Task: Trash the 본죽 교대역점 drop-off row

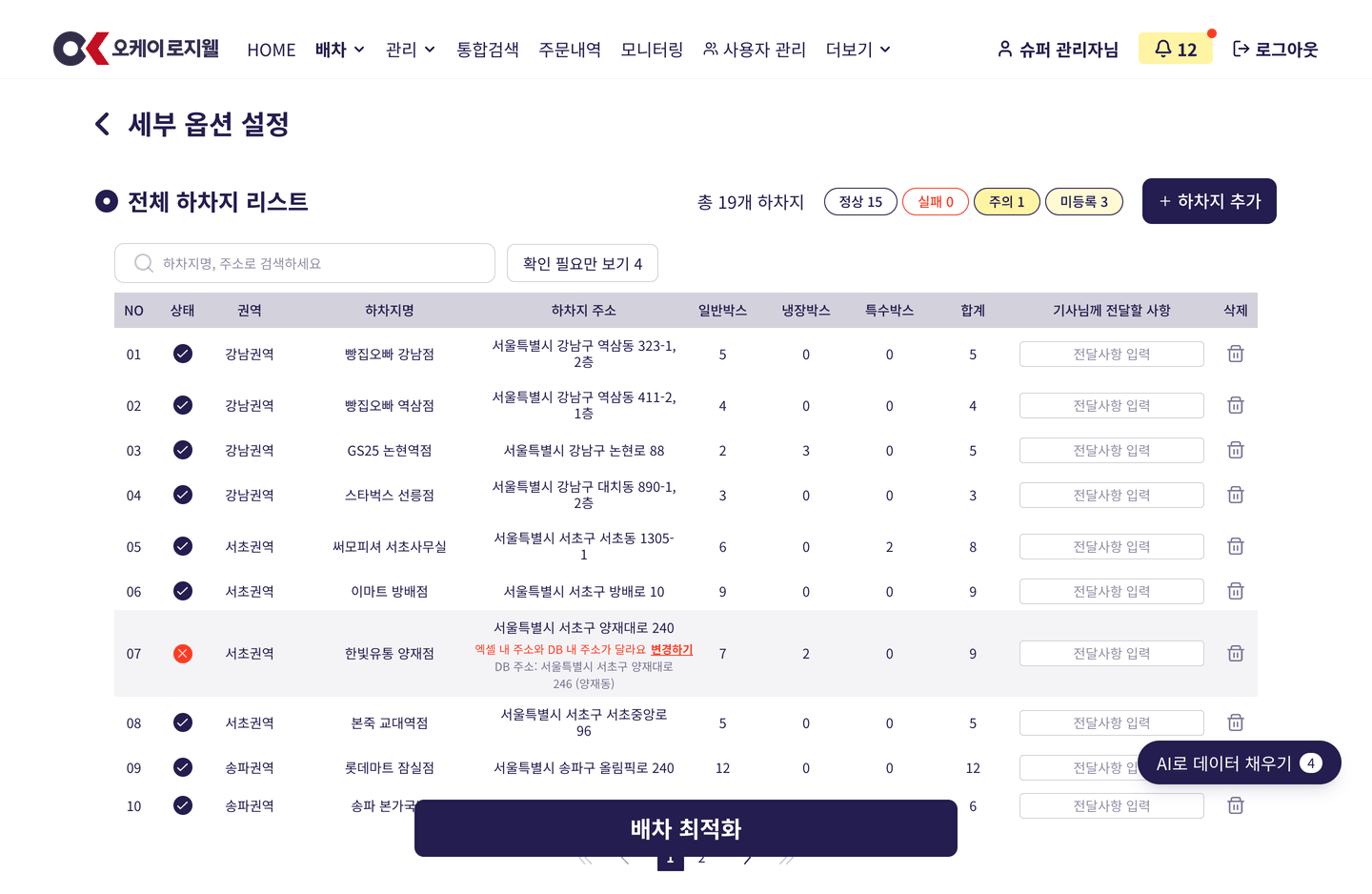Action: pos(1236,722)
